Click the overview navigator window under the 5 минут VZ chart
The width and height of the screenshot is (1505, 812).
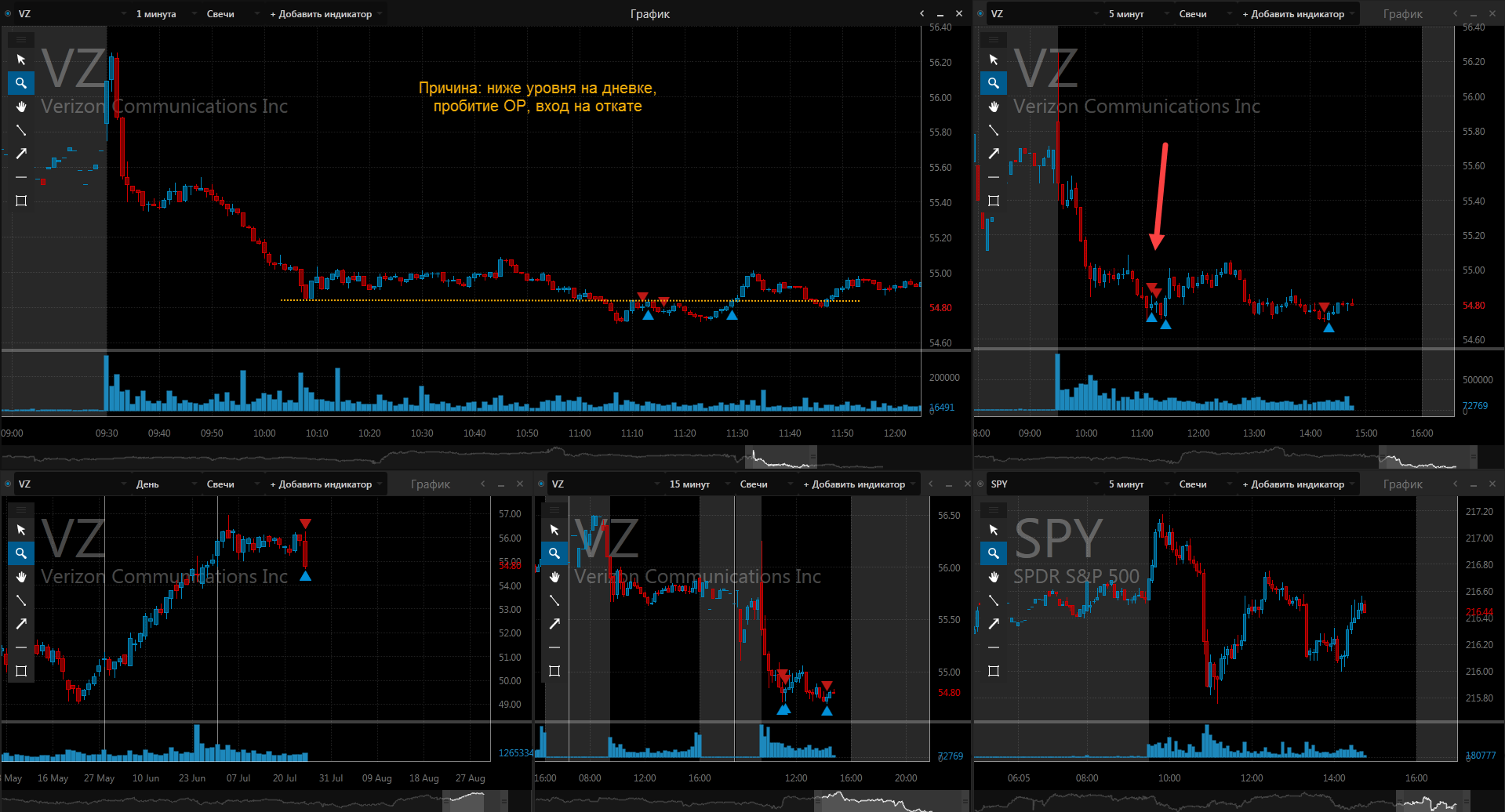click(1428, 457)
